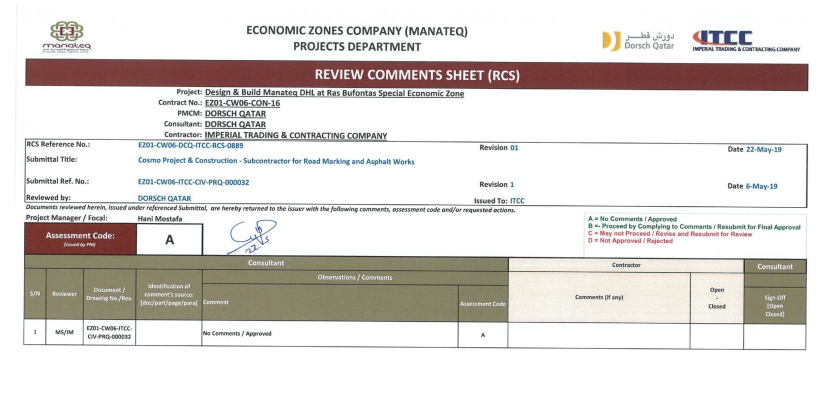Click row 1 assessment code 'A' cell
Viewport: 836px width, 414px height.
(x=483, y=335)
